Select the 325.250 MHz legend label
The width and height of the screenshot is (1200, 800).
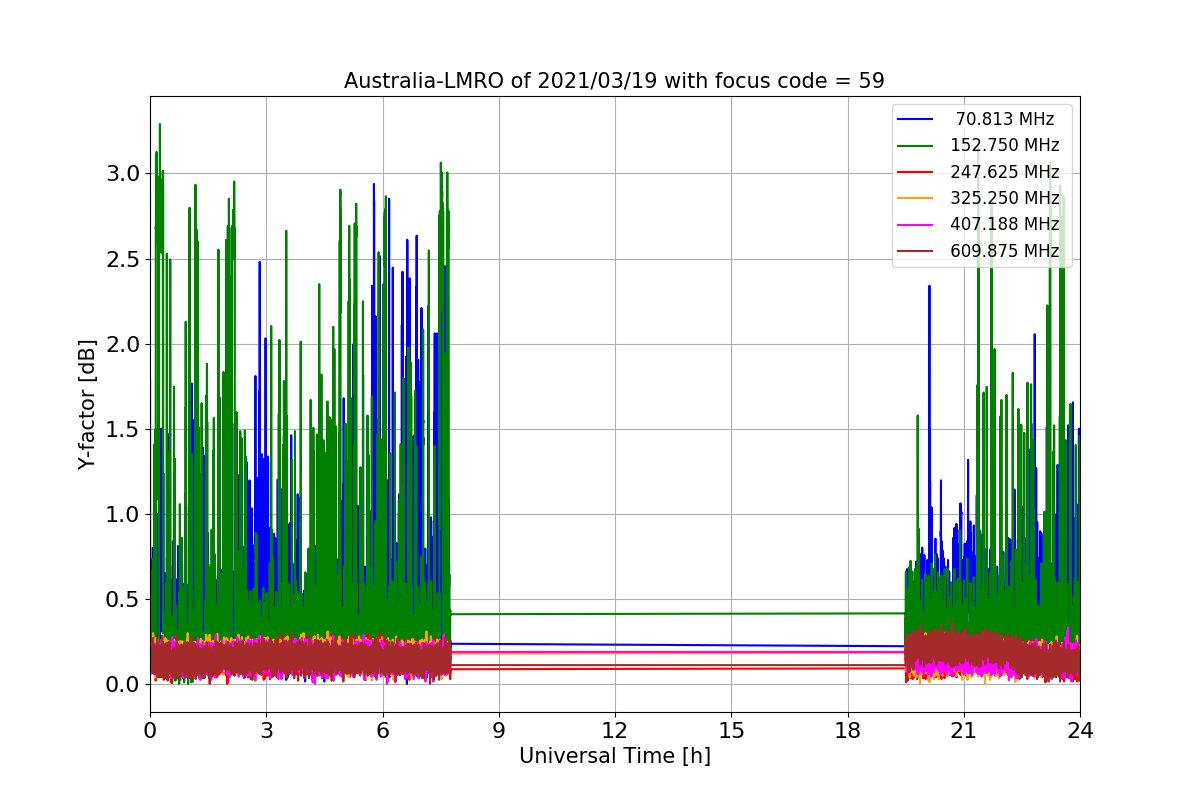pyautogui.click(x=1004, y=198)
